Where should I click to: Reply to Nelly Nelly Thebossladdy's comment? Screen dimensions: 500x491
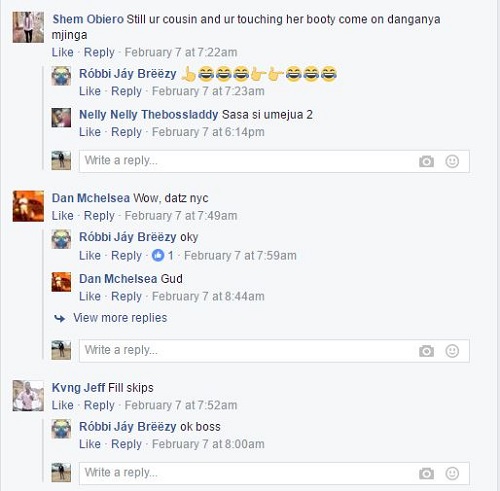click(126, 132)
